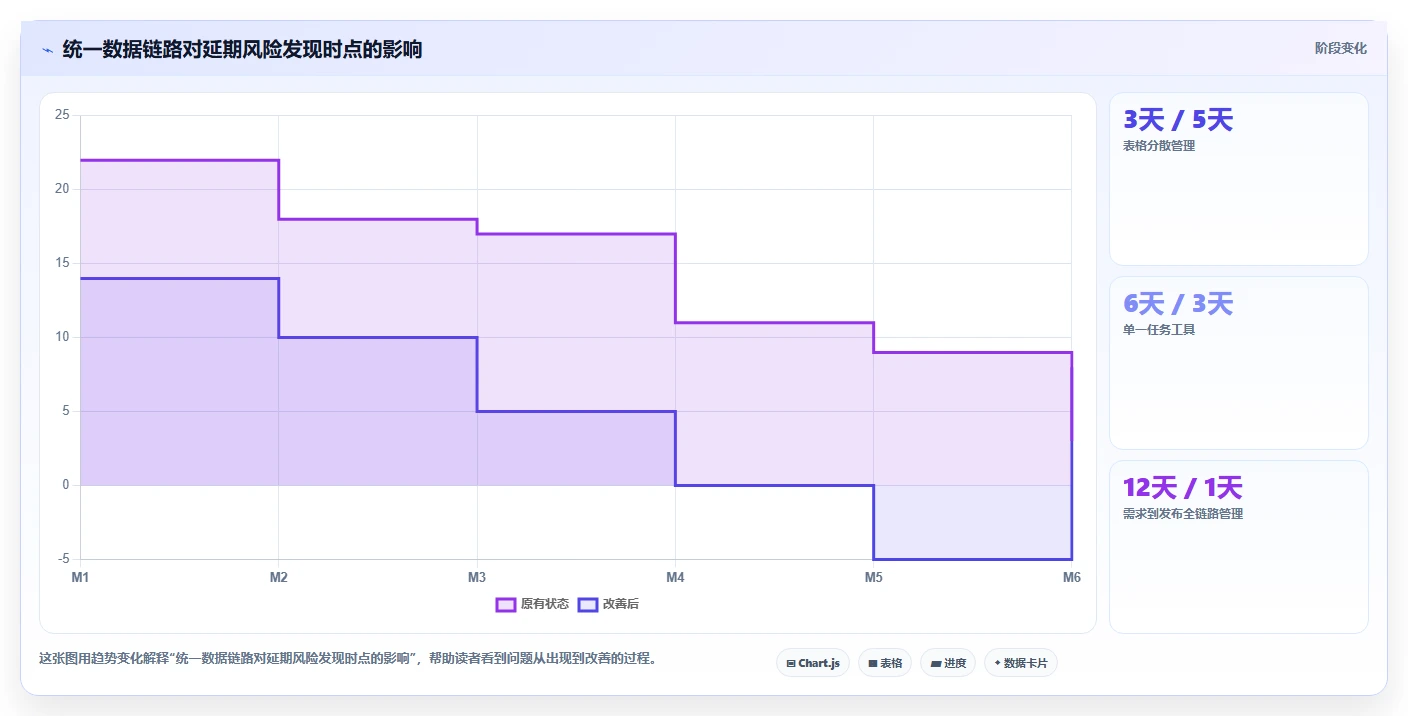This screenshot has height=716, width=1408.
Task: Click the M1 x-axis label
Action: coord(80,577)
